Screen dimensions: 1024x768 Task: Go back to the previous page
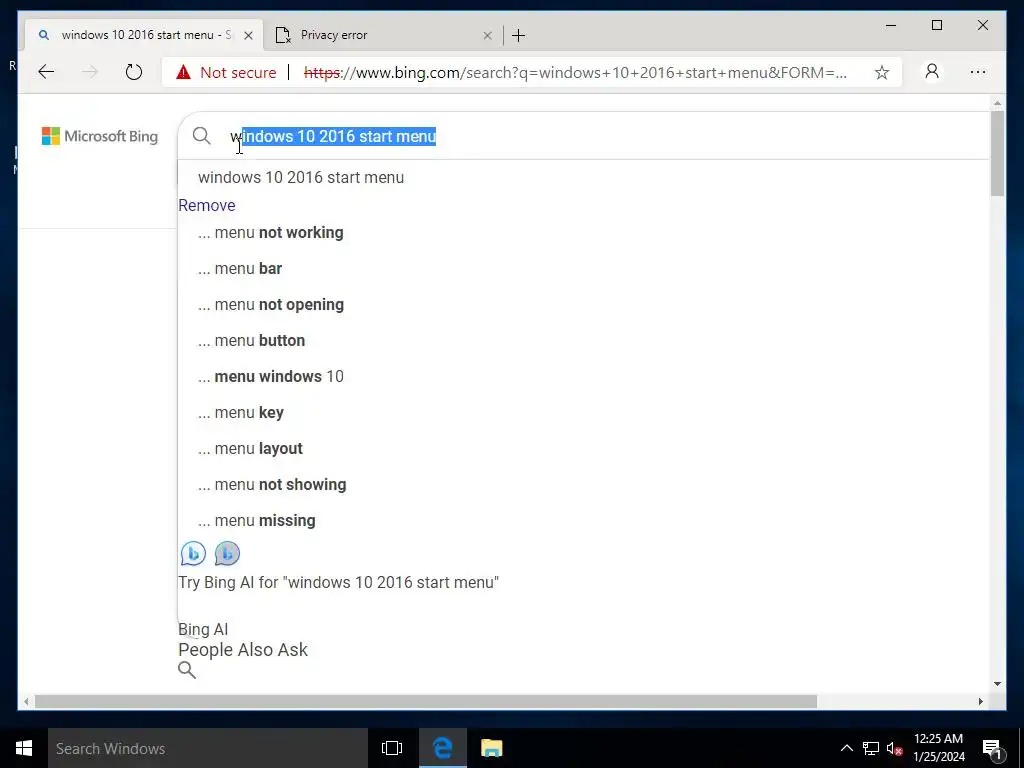point(46,72)
